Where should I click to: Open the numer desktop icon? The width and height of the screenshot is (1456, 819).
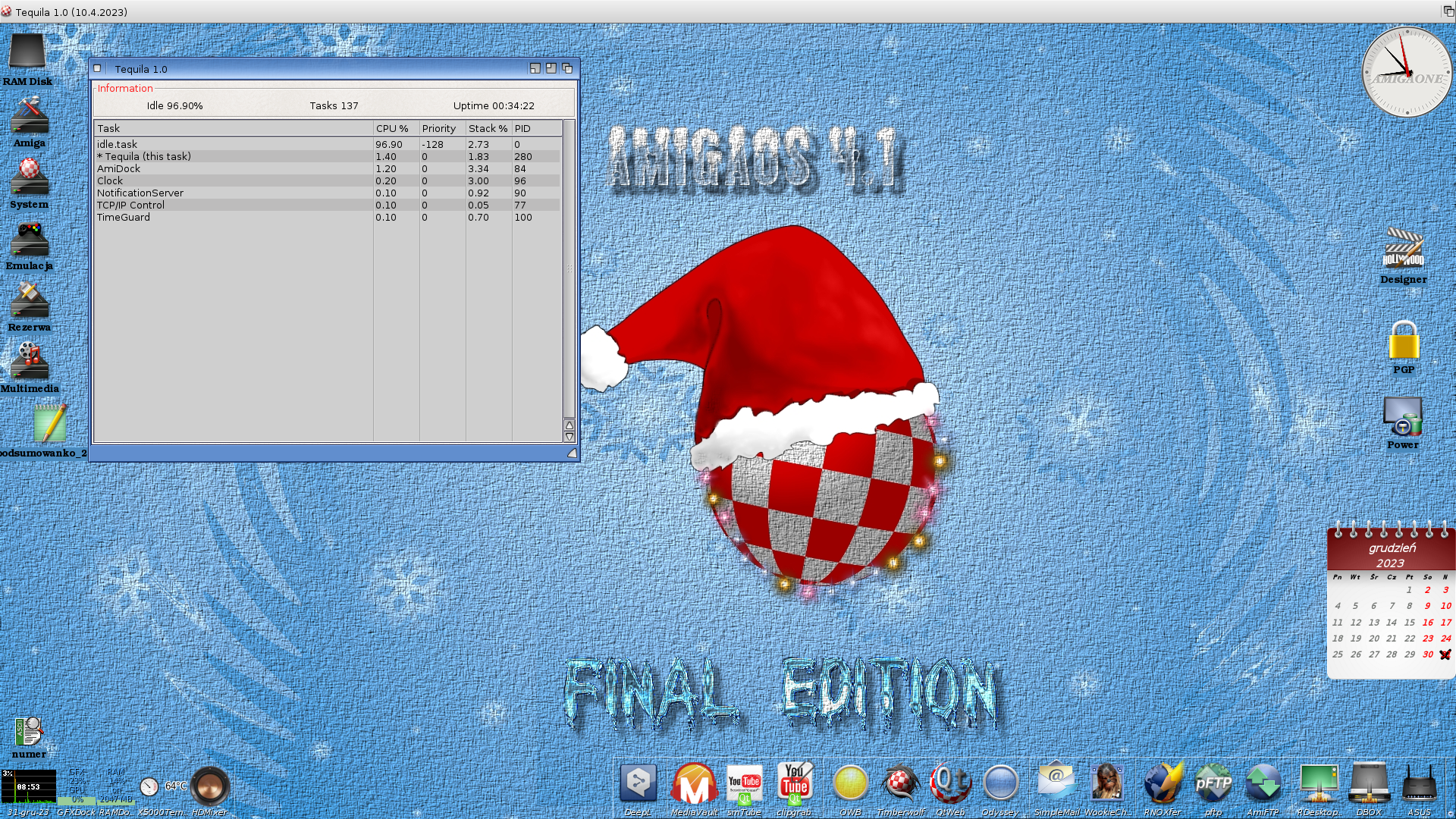[29, 737]
